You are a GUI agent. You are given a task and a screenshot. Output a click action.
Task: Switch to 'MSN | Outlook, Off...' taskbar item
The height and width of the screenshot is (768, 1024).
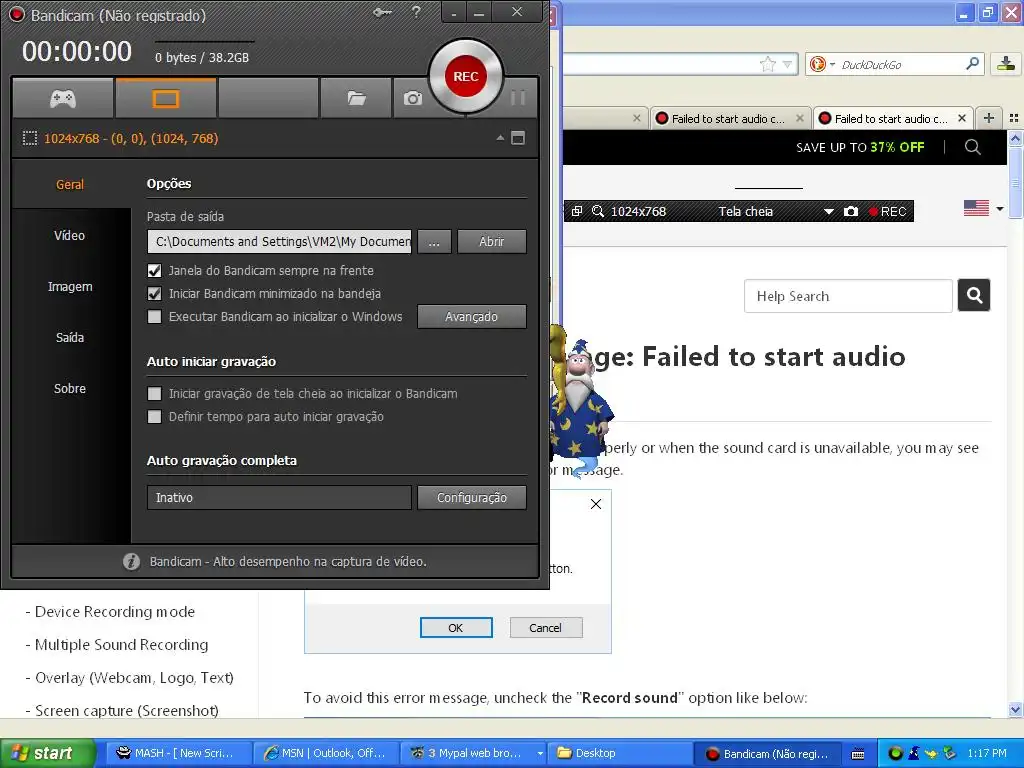(x=324, y=753)
